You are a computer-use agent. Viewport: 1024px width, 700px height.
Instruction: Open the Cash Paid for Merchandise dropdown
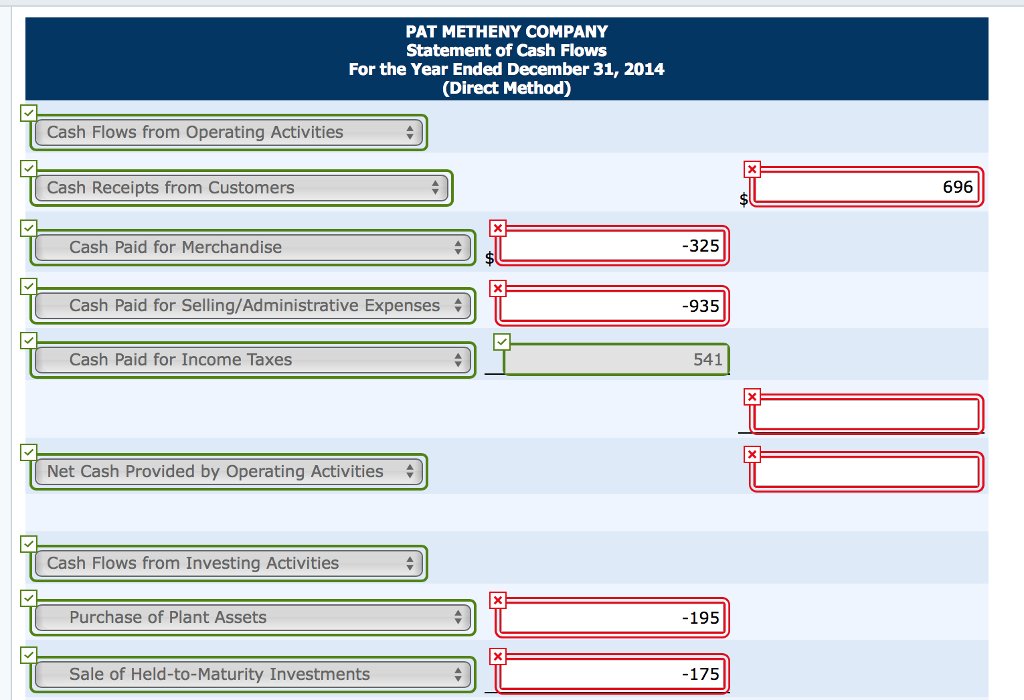(x=252, y=247)
